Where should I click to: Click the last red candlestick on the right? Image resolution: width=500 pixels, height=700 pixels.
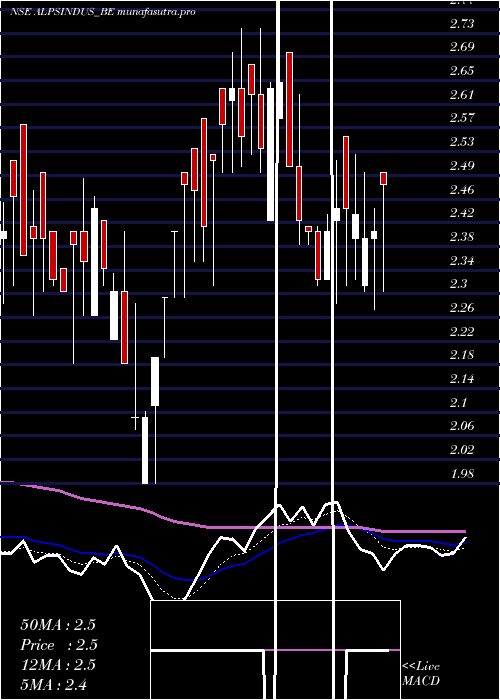[x=383, y=178]
